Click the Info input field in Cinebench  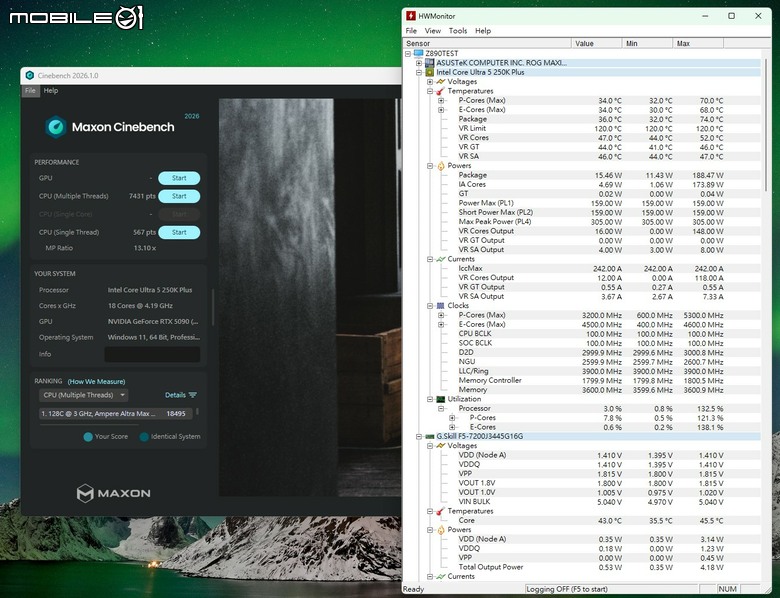tap(152, 354)
